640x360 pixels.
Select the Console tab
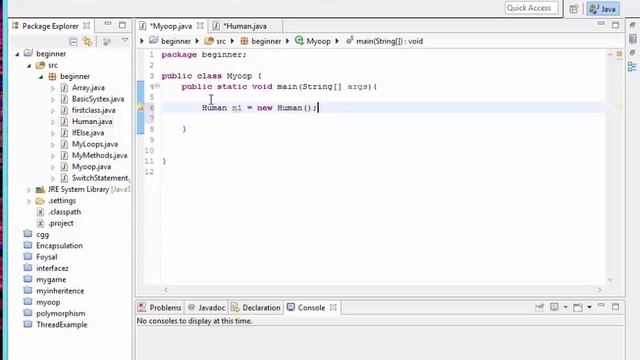coord(306,308)
